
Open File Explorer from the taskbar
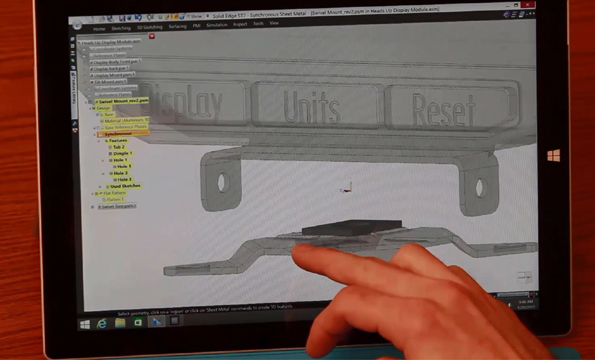click(120, 323)
